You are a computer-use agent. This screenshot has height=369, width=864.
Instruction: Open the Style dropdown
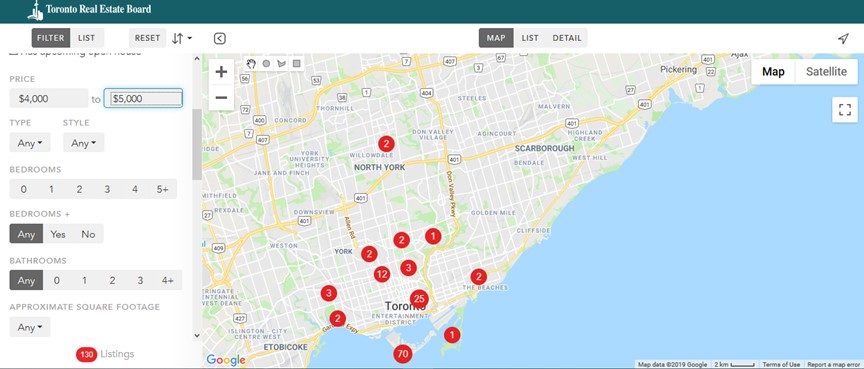point(83,143)
